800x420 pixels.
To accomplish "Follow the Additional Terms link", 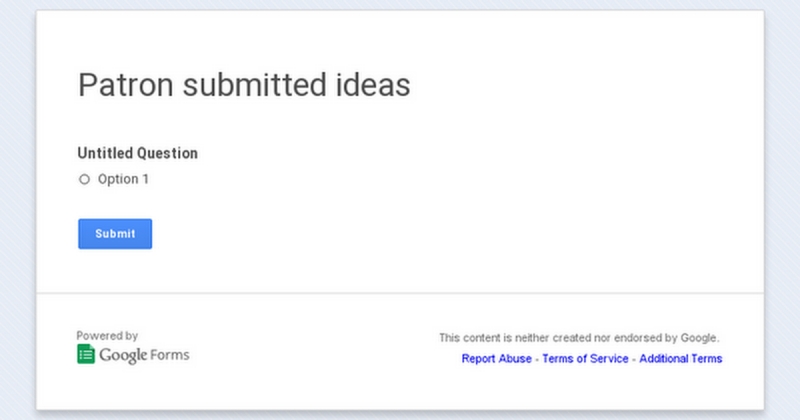I will click(680, 359).
